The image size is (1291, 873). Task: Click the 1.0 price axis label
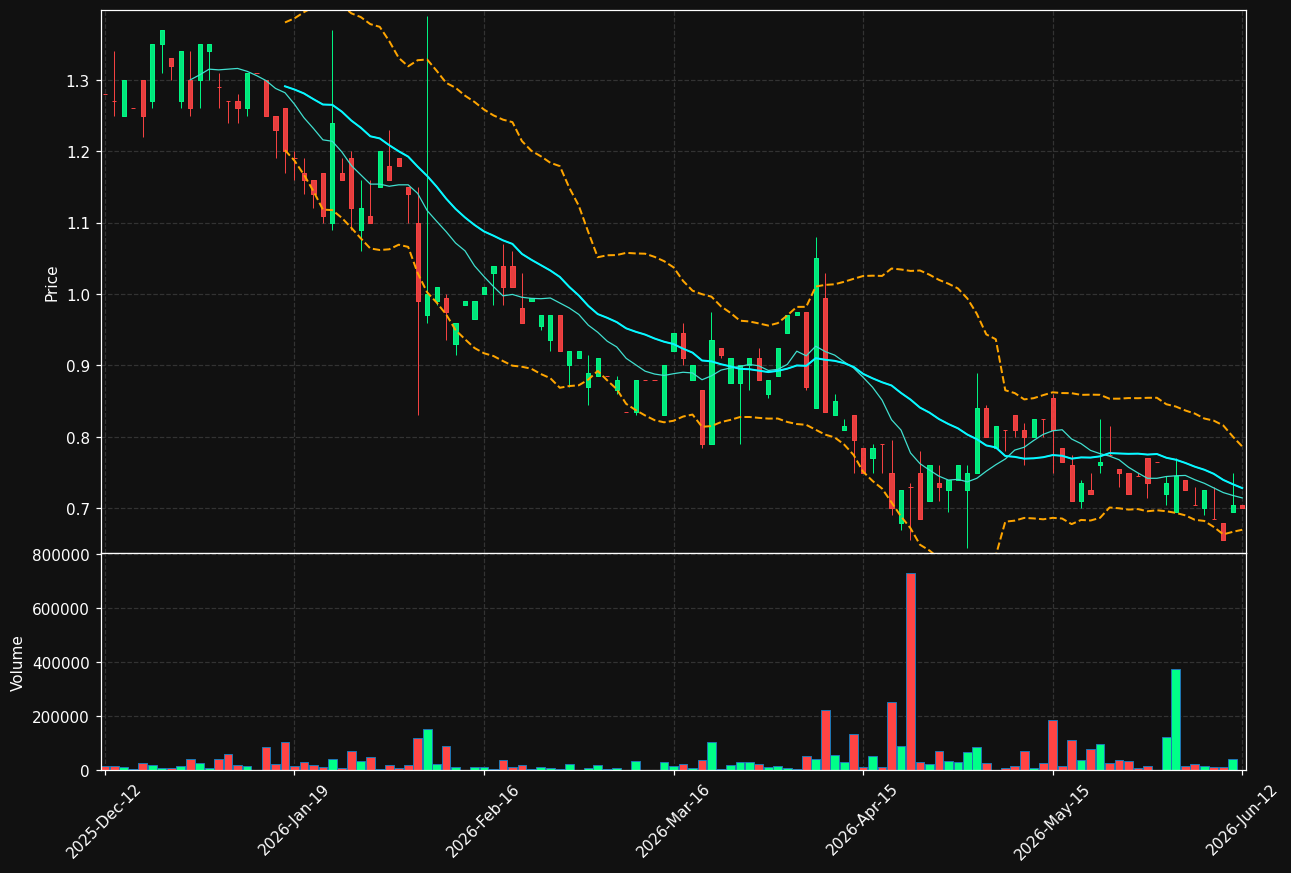80,295
